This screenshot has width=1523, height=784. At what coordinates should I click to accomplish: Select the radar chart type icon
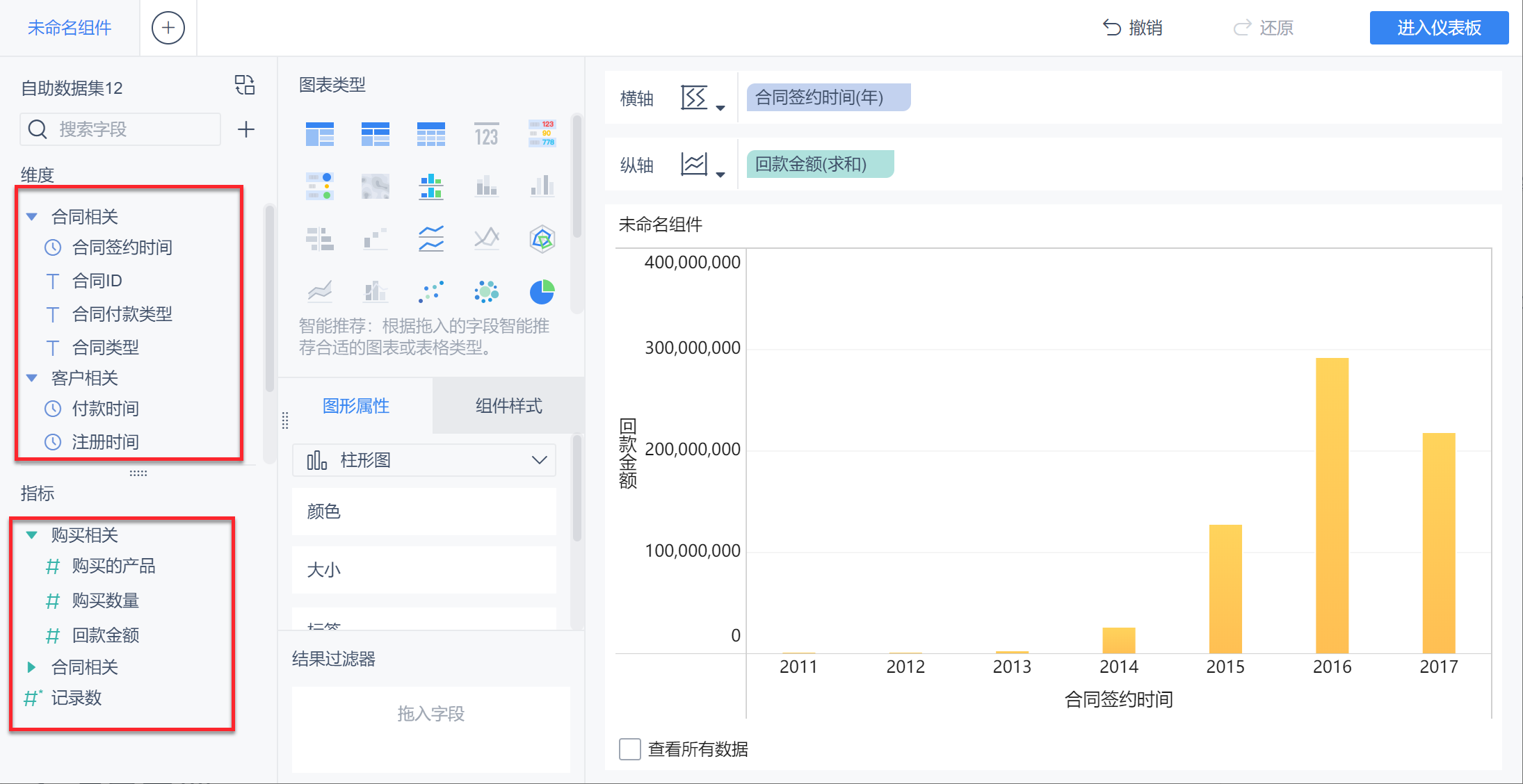pos(542,239)
